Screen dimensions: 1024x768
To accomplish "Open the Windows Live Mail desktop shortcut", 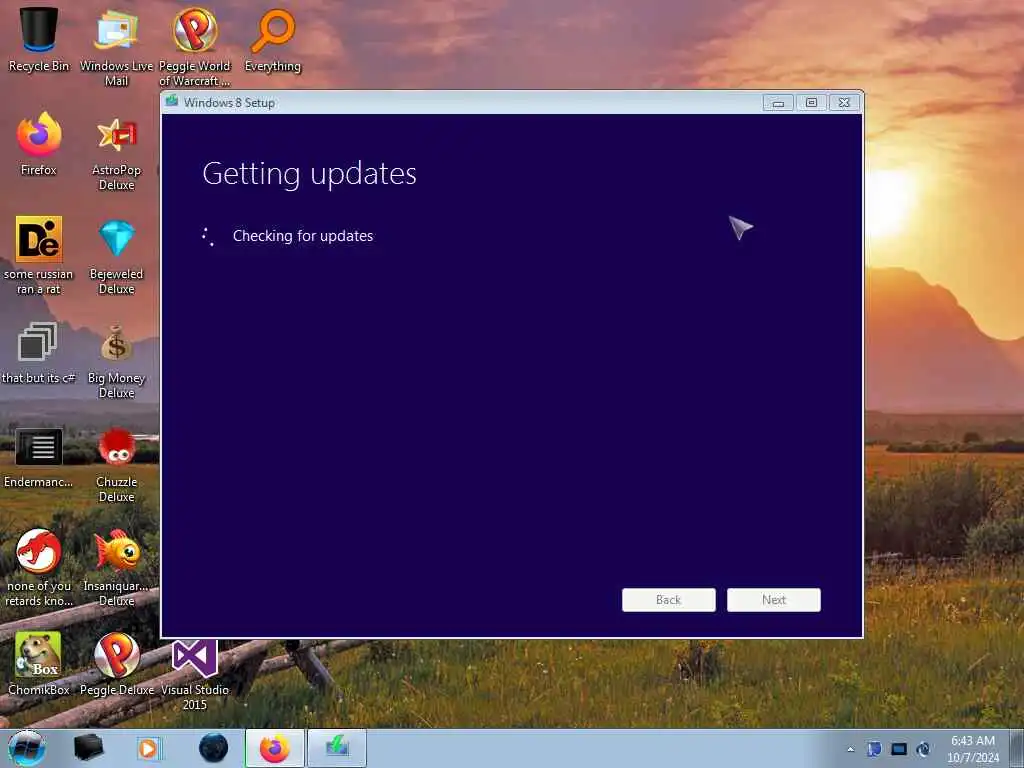I will tap(116, 46).
